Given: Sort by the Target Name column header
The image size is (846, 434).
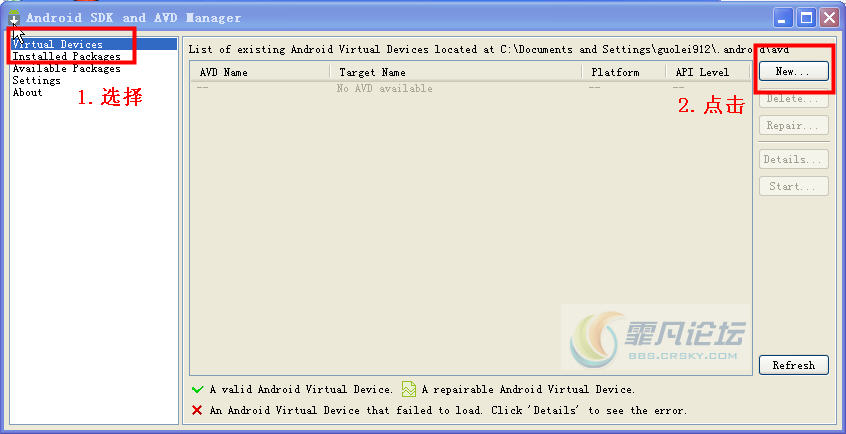Looking at the screenshot, I should pos(456,72).
